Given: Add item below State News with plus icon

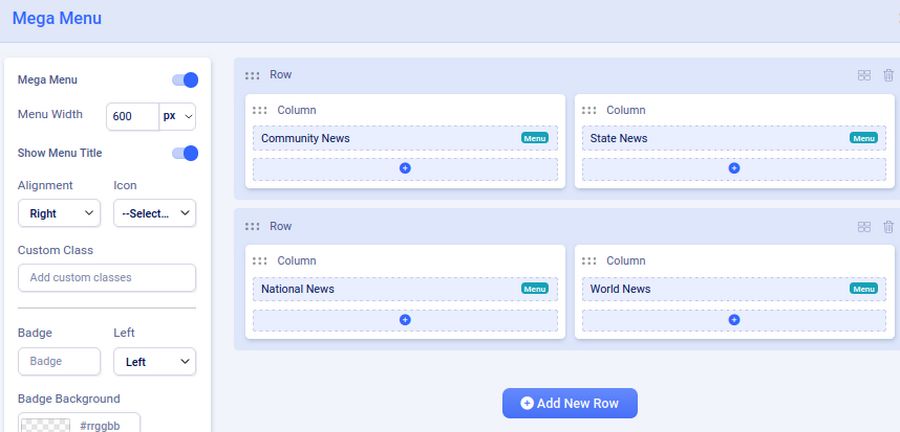Looking at the screenshot, I should (734, 169).
